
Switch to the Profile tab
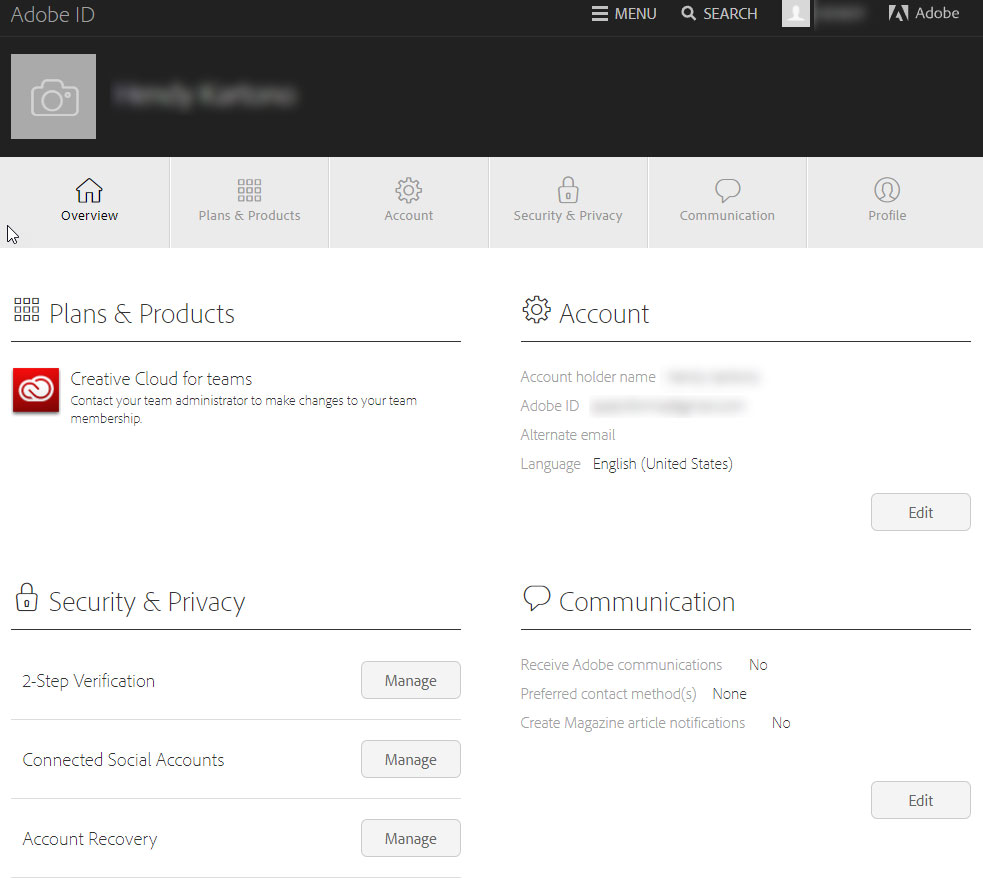(x=895, y=202)
